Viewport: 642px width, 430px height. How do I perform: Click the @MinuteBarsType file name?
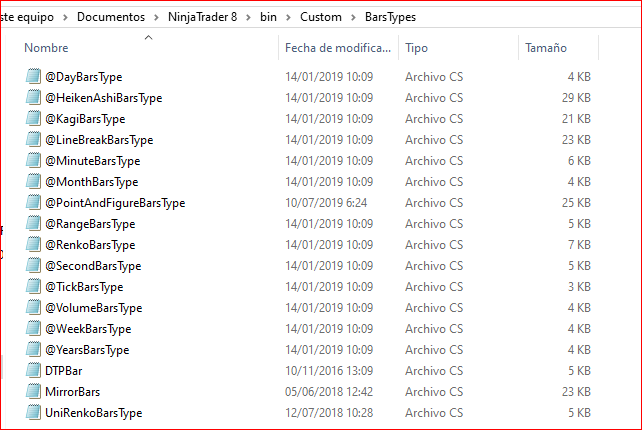(93, 161)
